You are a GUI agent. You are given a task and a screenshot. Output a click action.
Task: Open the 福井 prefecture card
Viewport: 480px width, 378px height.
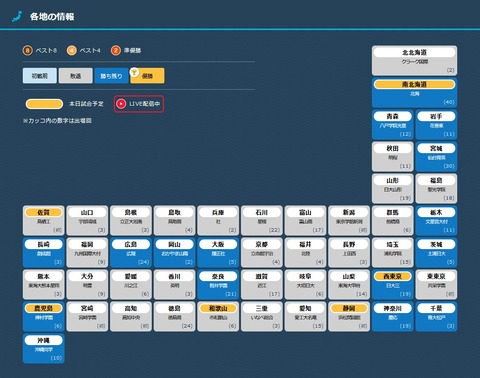305,253
